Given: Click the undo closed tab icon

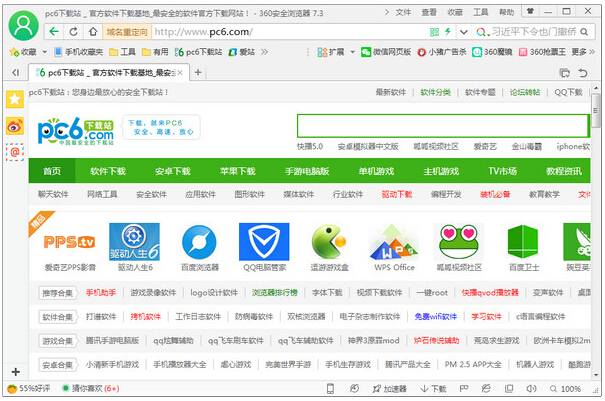Looking at the screenshot, I should [583, 73].
